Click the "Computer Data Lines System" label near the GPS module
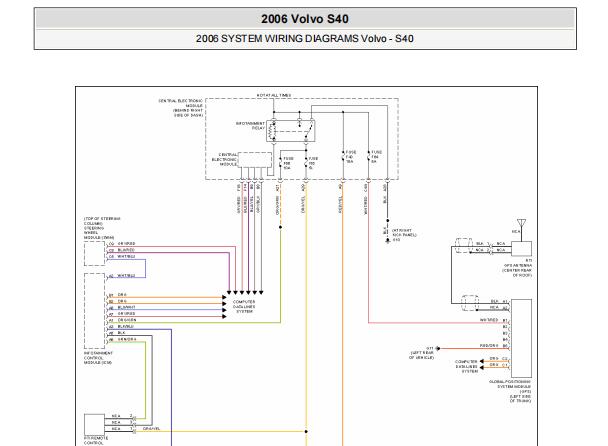 466,366
